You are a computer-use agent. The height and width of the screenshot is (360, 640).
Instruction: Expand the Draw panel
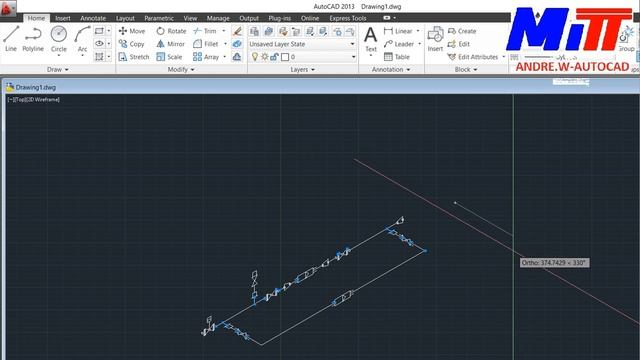point(58,69)
